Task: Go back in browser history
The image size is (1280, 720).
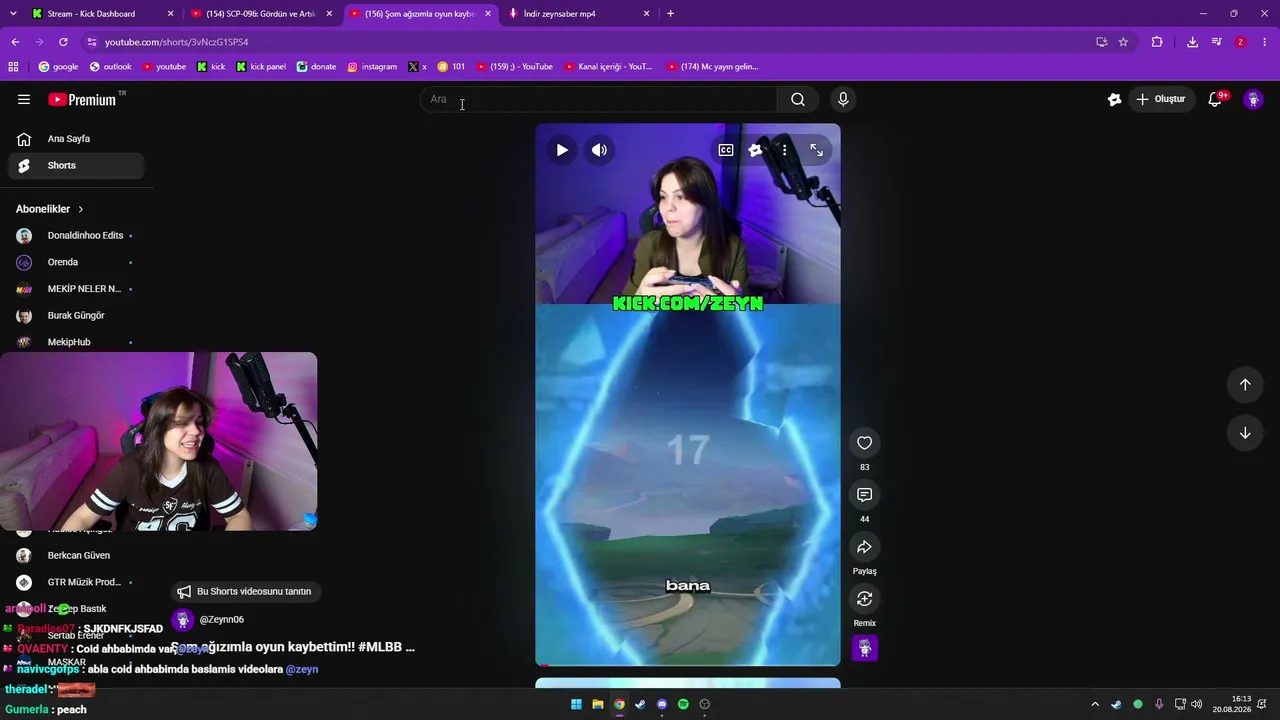Action: click(15, 42)
